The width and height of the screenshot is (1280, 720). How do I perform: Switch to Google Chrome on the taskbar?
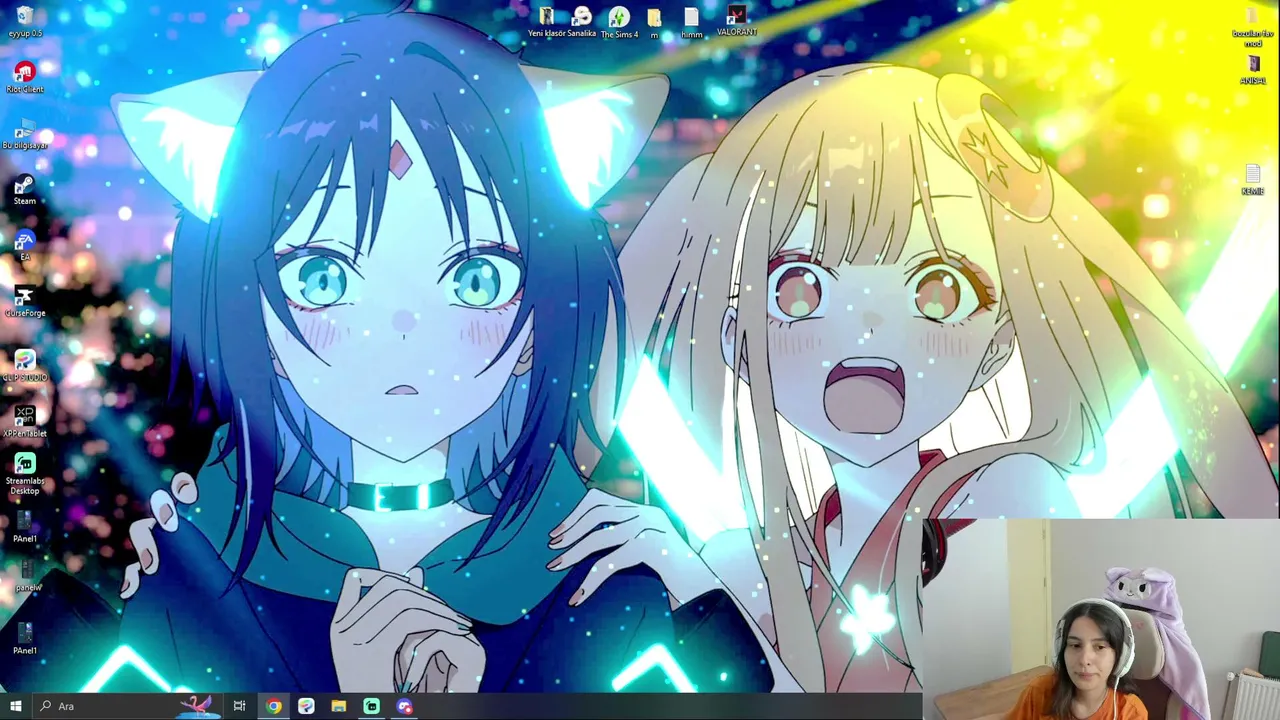coord(273,706)
